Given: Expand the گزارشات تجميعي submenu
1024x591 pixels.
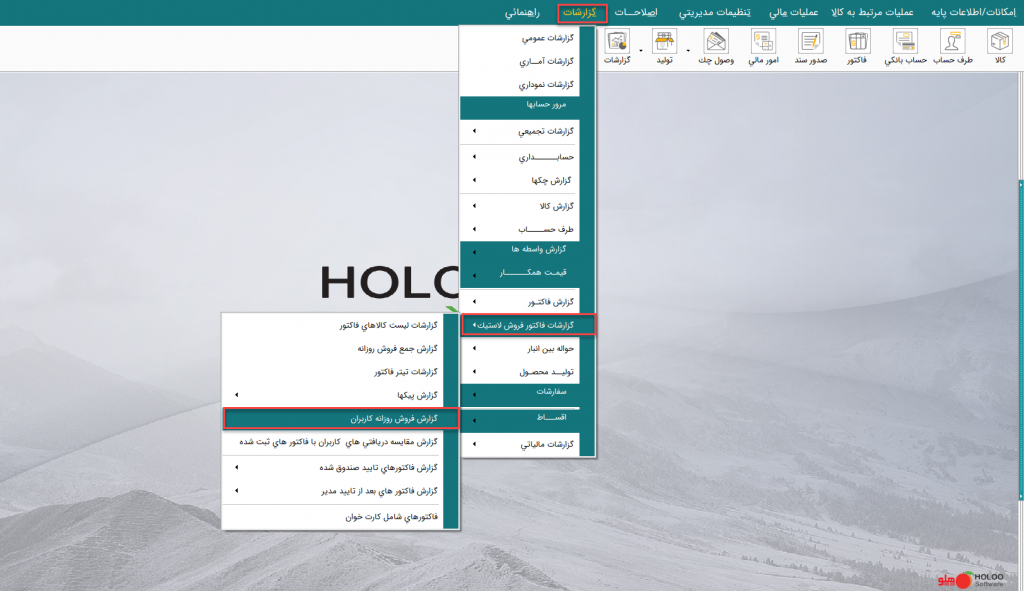Looking at the screenshot, I should pyautogui.click(x=519, y=131).
